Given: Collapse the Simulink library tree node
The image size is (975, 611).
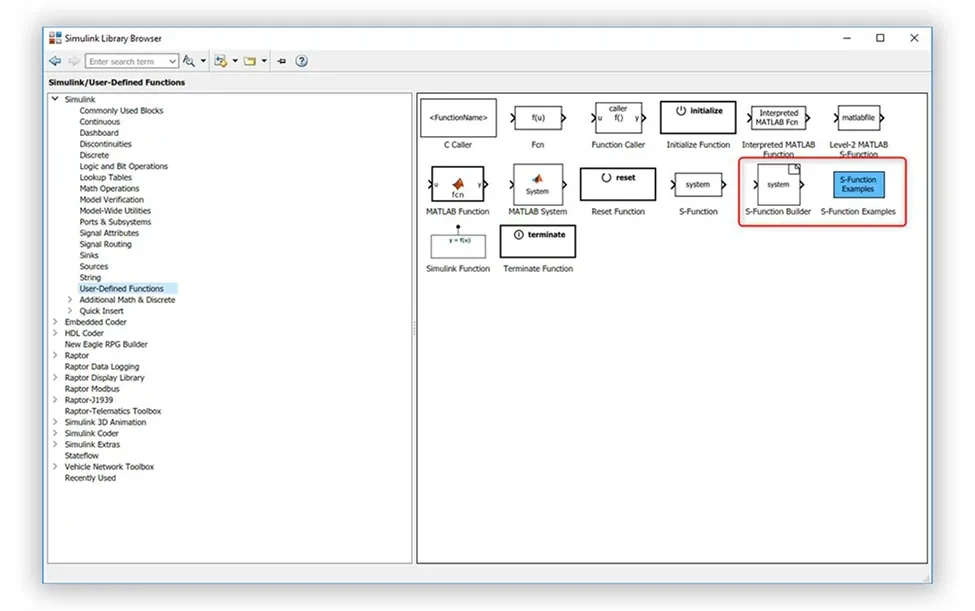Looking at the screenshot, I should point(56,100).
